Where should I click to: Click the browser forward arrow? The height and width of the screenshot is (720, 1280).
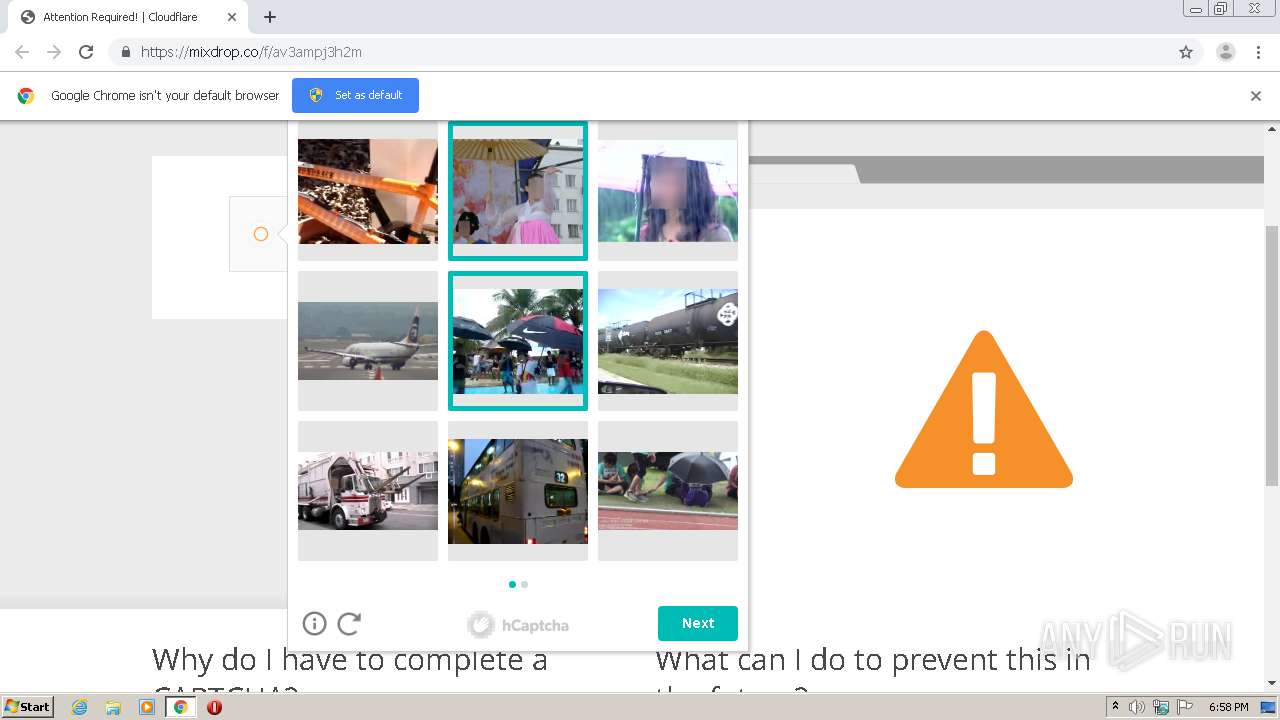click(x=54, y=52)
